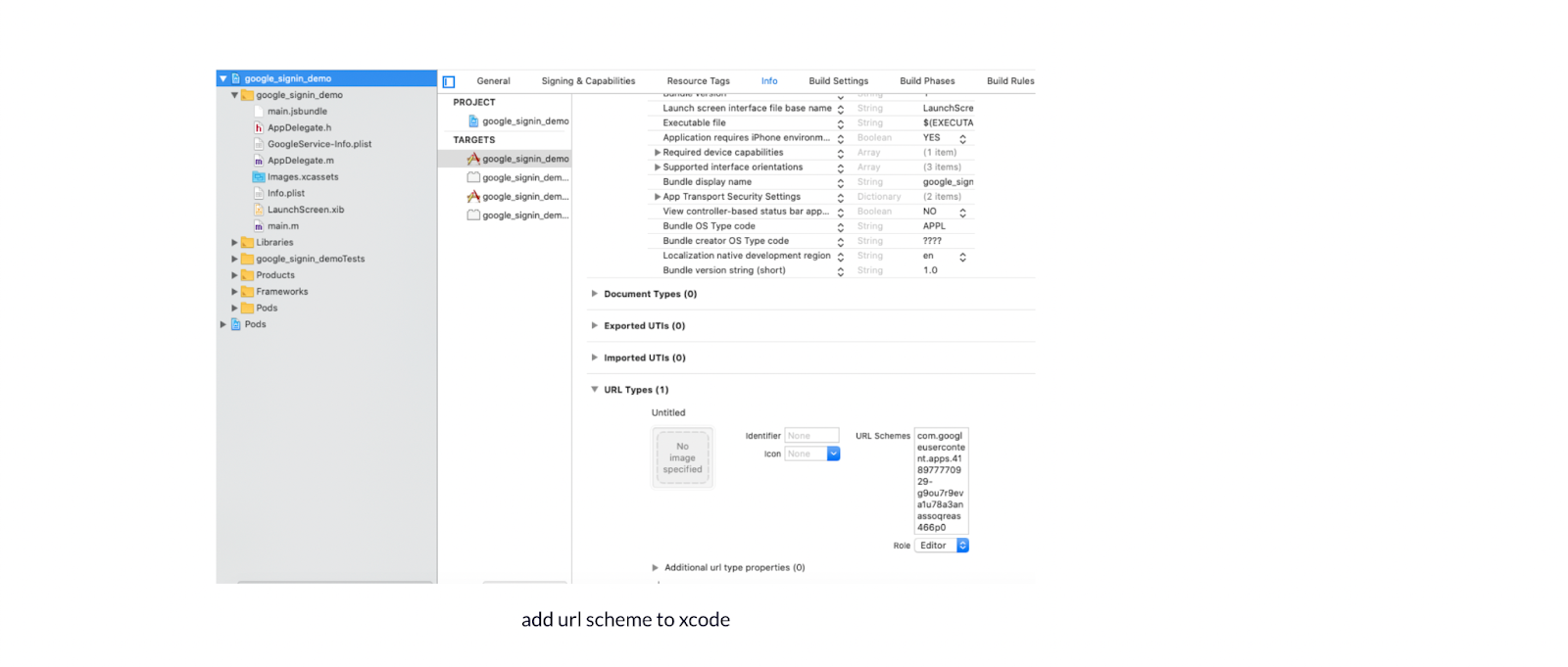The height and width of the screenshot is (667, 1568).
Task: Expand the Products group
Action: coord(234,275)
